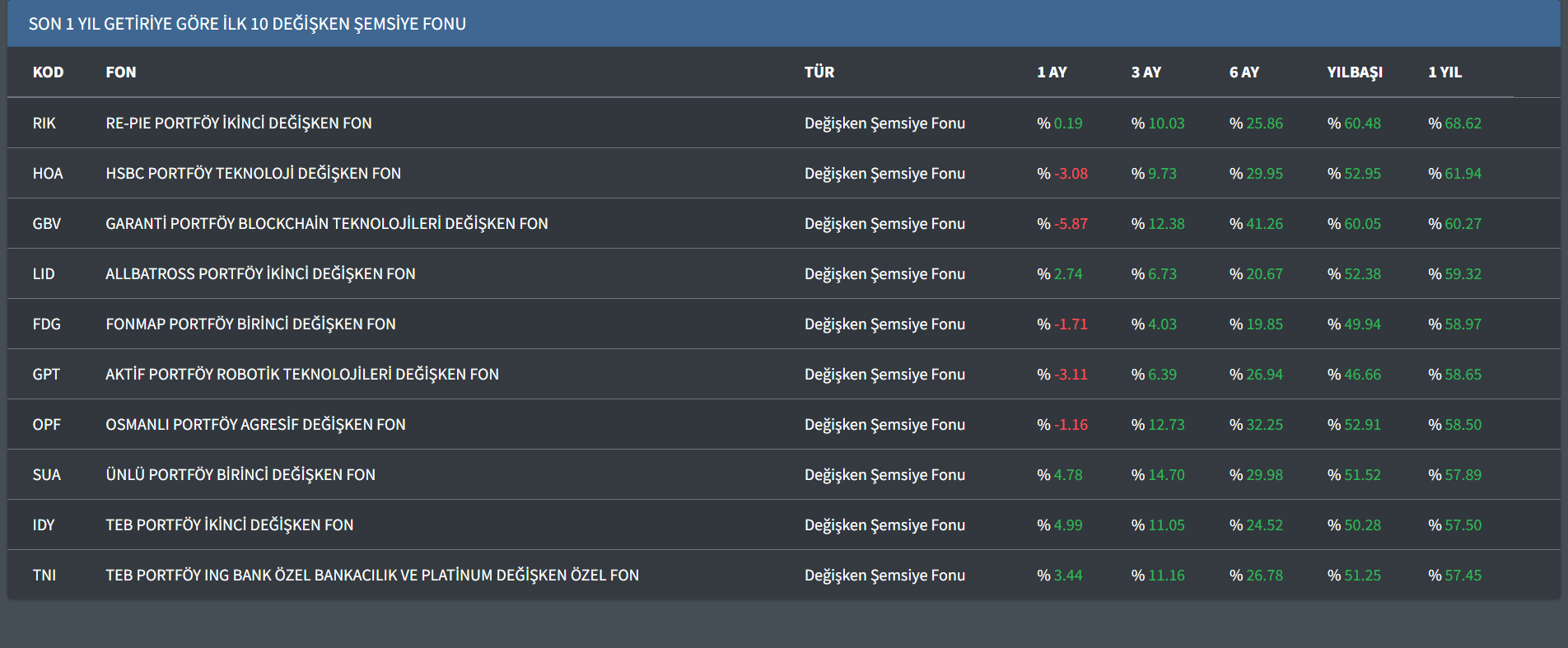Click ÜNLÜ PORTFÖY BİRİNCİ DEĞİŞKEN FON

[240, 475]
